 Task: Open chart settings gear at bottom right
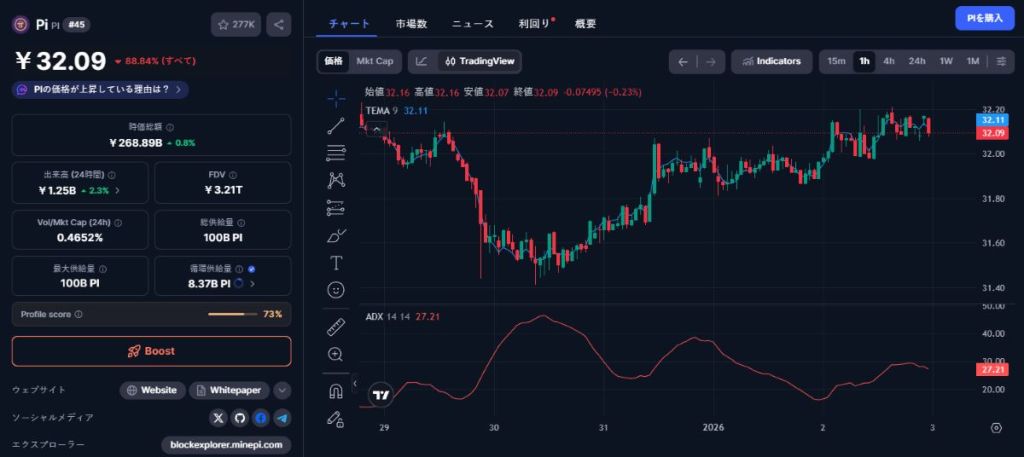[x=996, y=428]
